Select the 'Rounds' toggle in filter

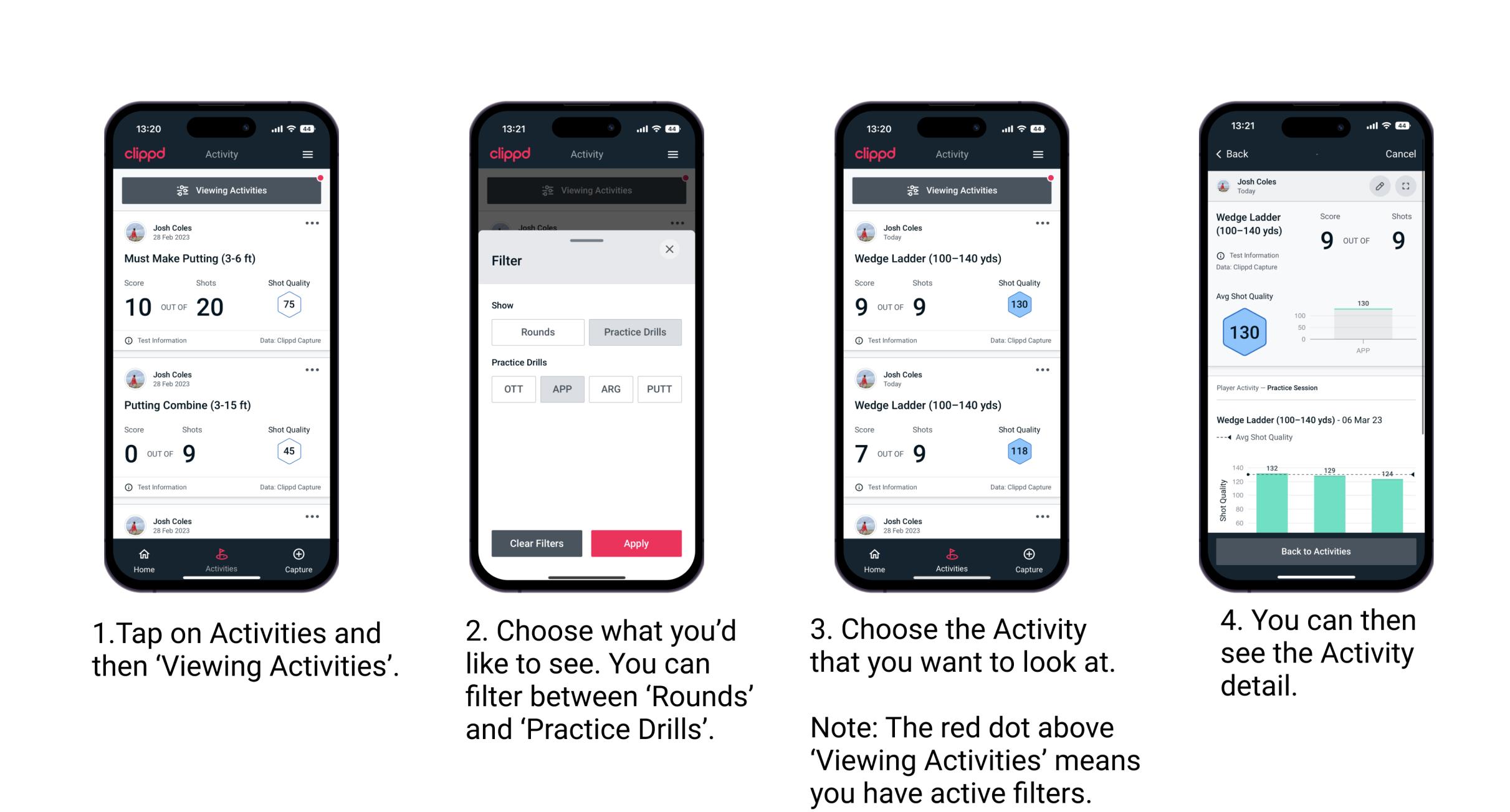tap(537, 332)
